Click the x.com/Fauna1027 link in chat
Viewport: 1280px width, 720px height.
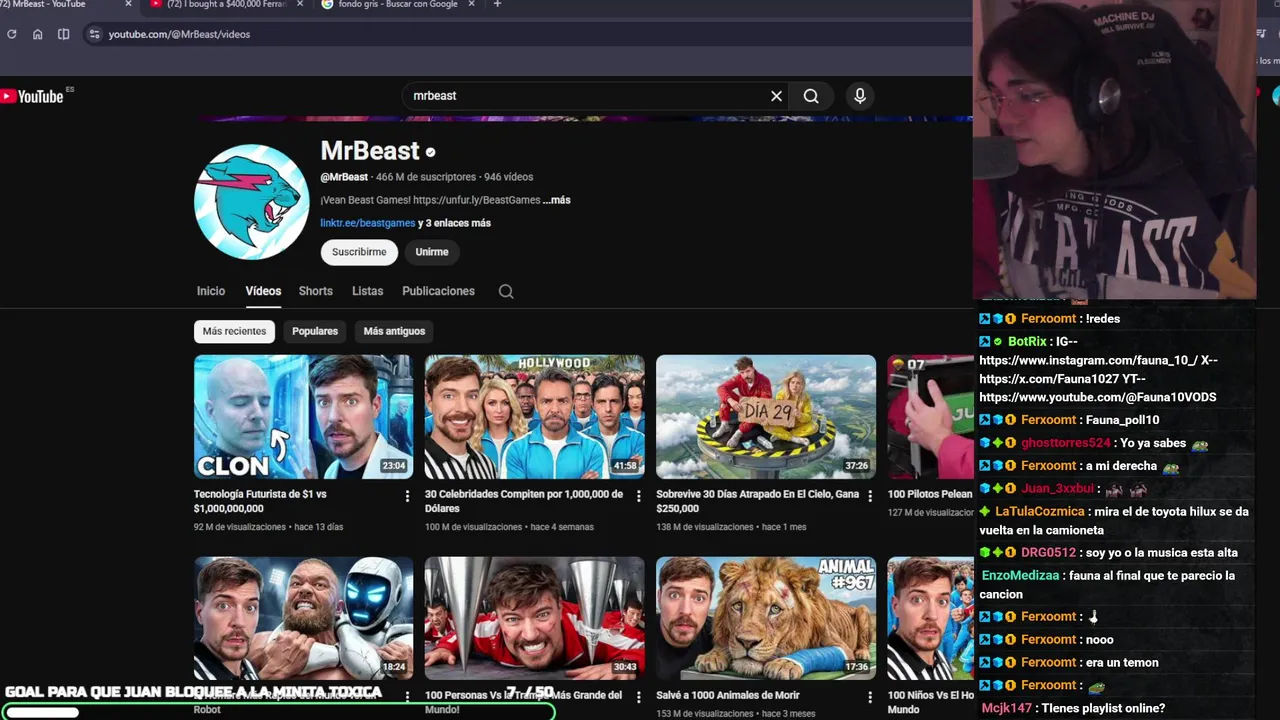(x=1067, y=379)
